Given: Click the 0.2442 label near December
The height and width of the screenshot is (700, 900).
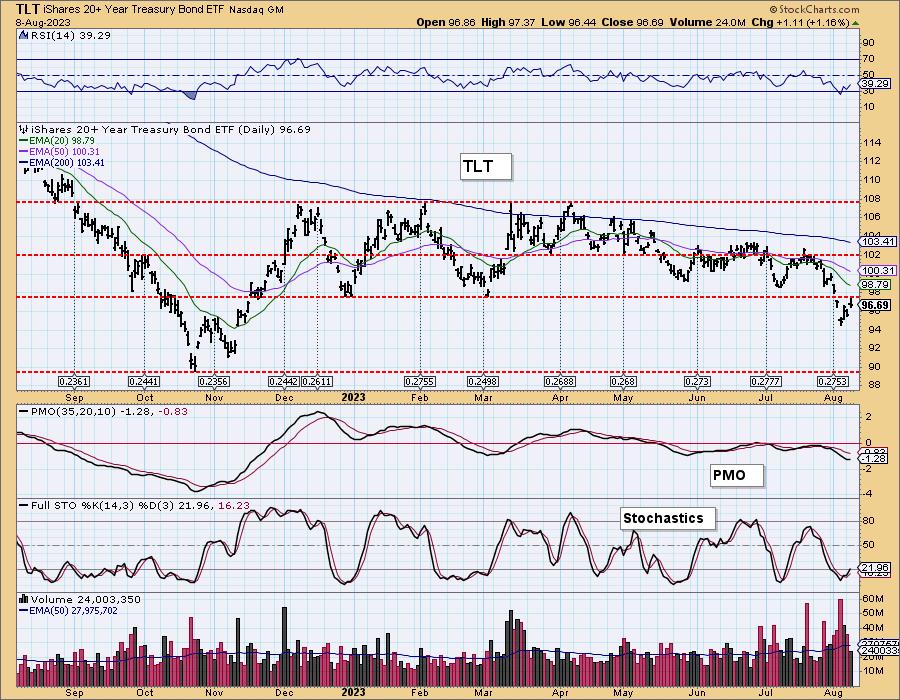Looking at the screenshot, I should pos(284,382).
